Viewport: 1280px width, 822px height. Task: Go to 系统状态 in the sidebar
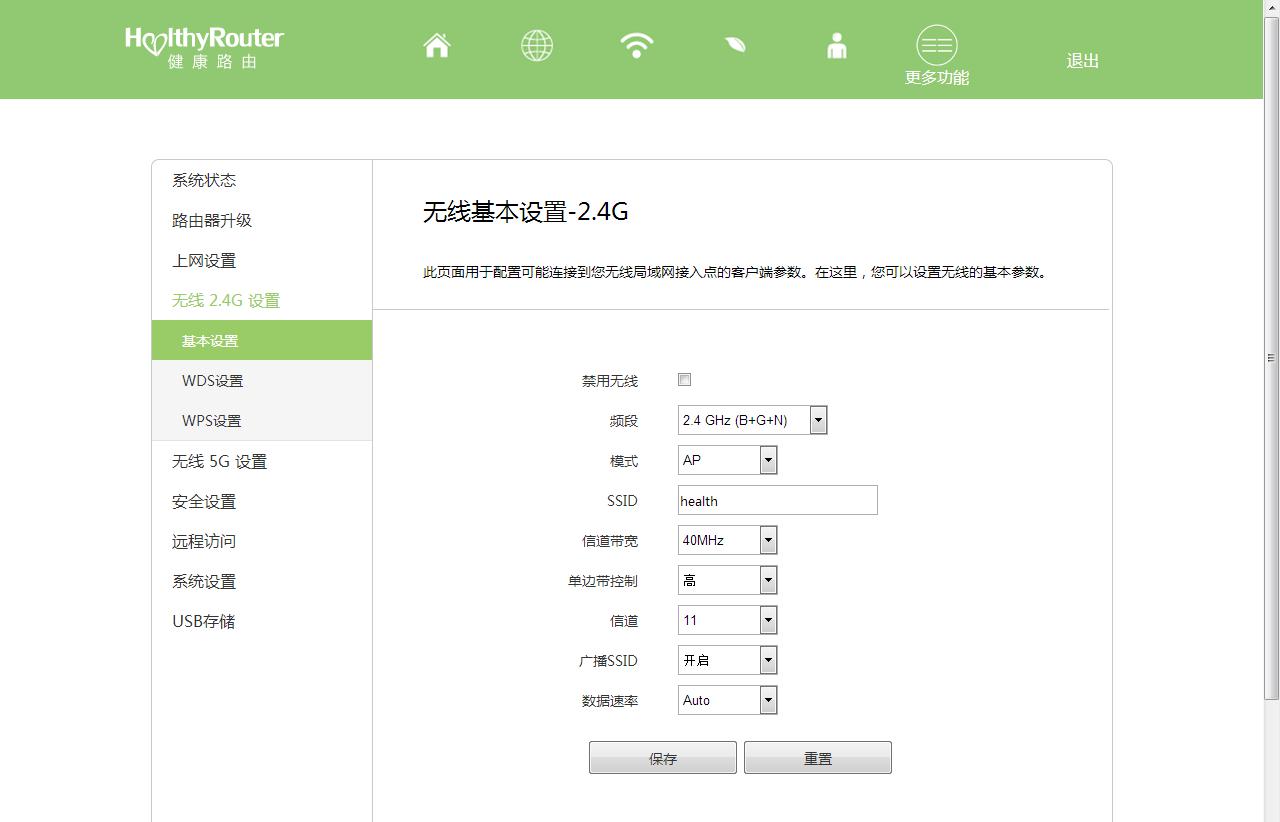pyautogui.click(x=204, y=180)
